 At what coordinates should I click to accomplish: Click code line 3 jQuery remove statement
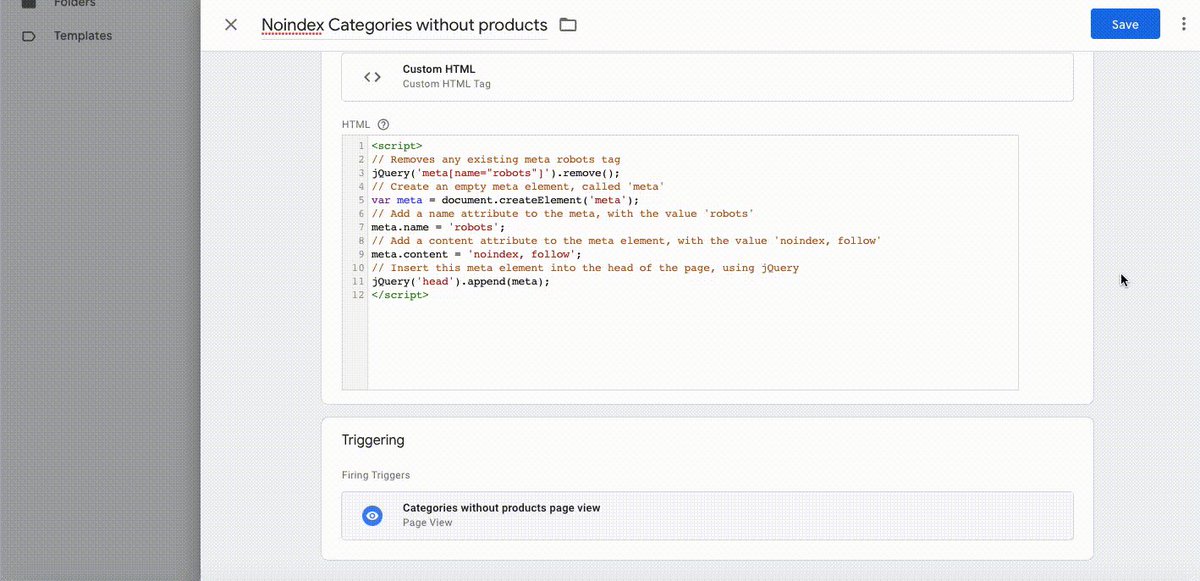point(495,173)
